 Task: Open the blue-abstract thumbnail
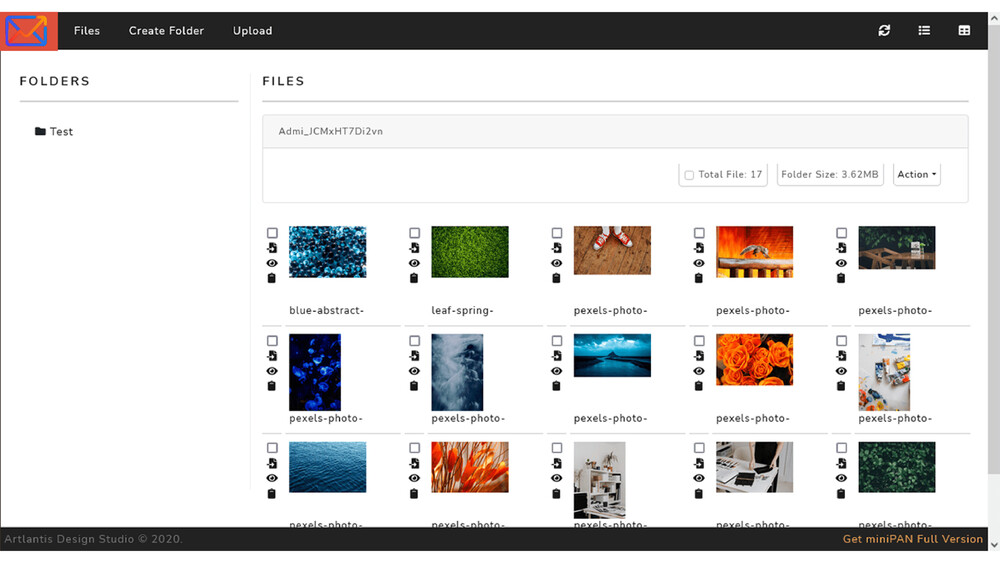coord(328,252)
